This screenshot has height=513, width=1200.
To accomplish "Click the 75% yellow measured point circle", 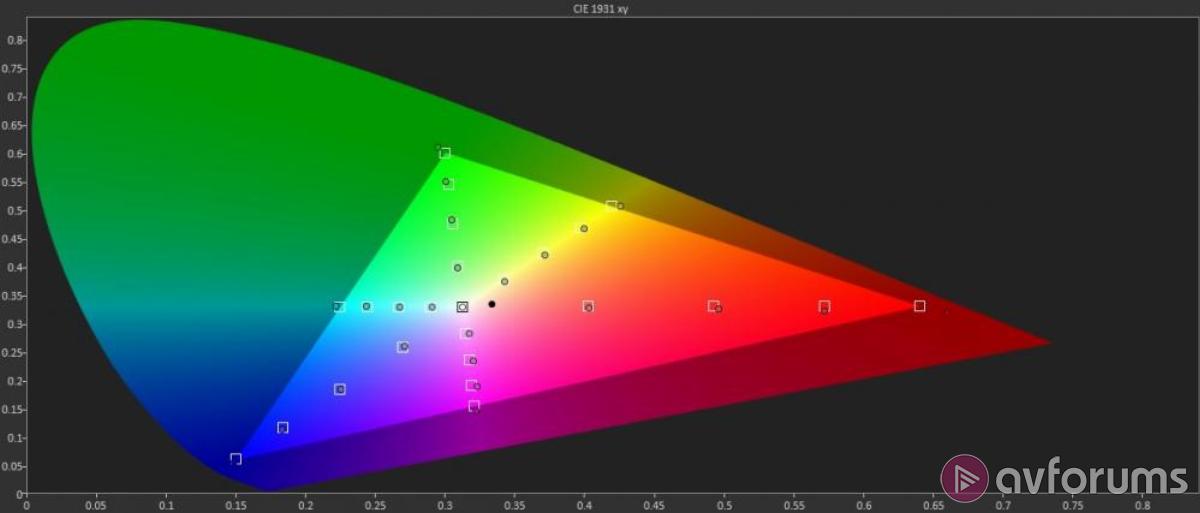I will click(x=584, y=229).
